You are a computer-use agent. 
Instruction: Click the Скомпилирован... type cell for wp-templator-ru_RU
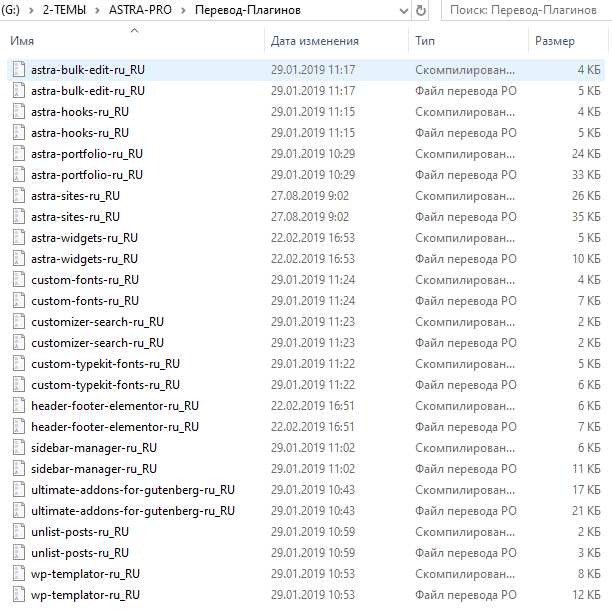pyautogui.click(x=465, y=574)
